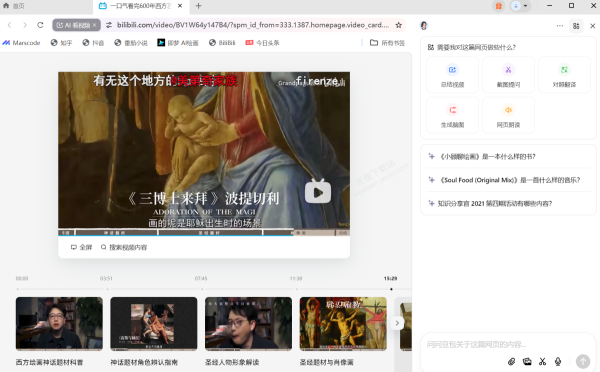Open the 今日头条 bookmark
This screenshot has width=600, height=372.
262,43
